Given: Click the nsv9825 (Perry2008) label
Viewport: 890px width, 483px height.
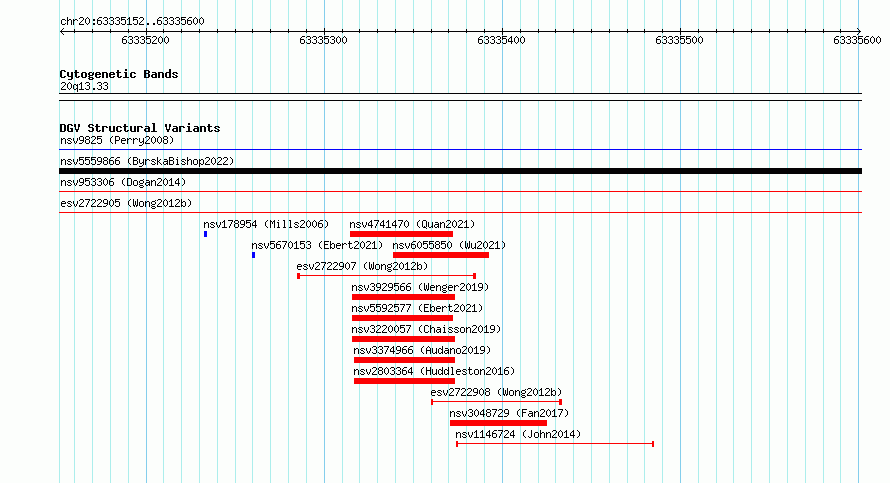Looking at the screenshot, I should [x=117, y=140].
